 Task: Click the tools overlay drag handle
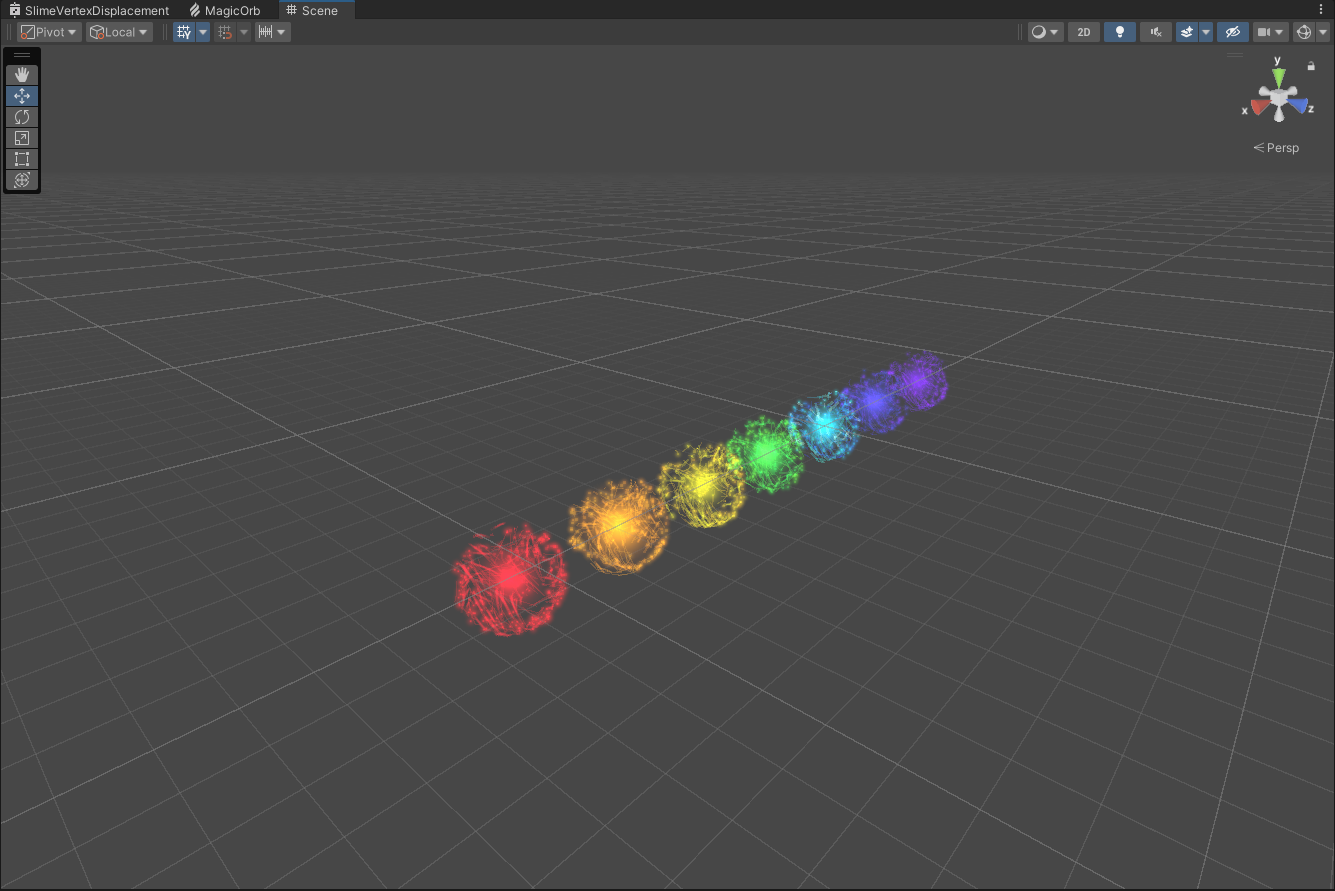(22, 55)
